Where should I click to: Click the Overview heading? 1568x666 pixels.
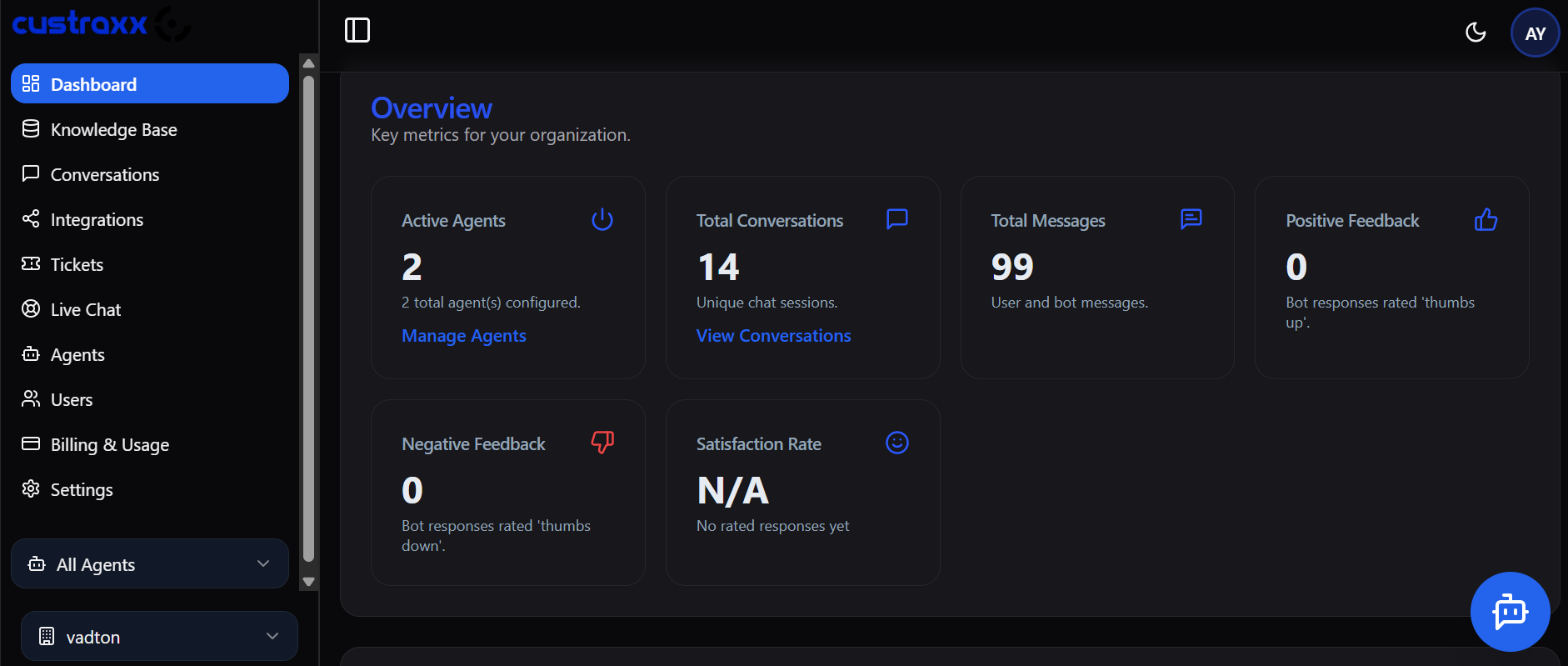pyautogui.click(x=432, y=108)
